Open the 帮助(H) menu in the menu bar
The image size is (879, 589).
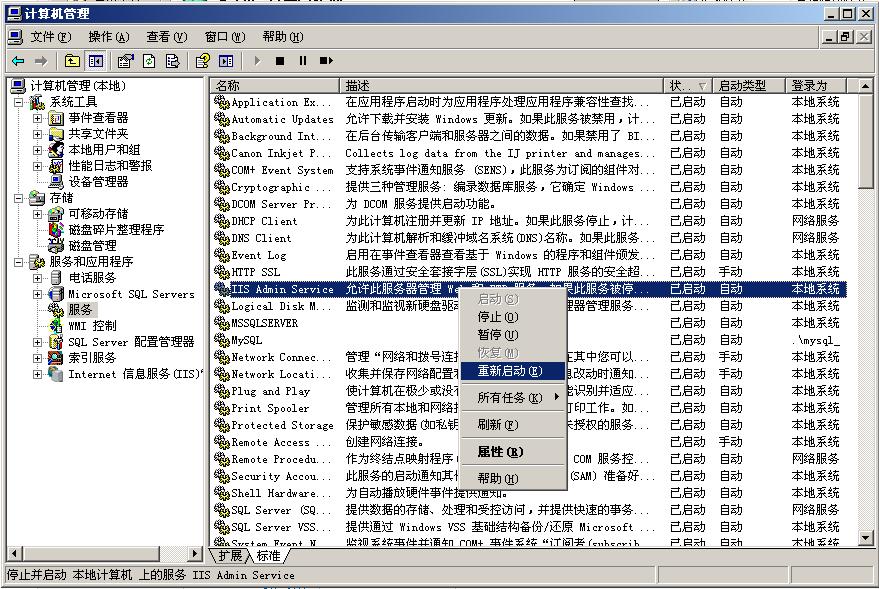point(283,37)
